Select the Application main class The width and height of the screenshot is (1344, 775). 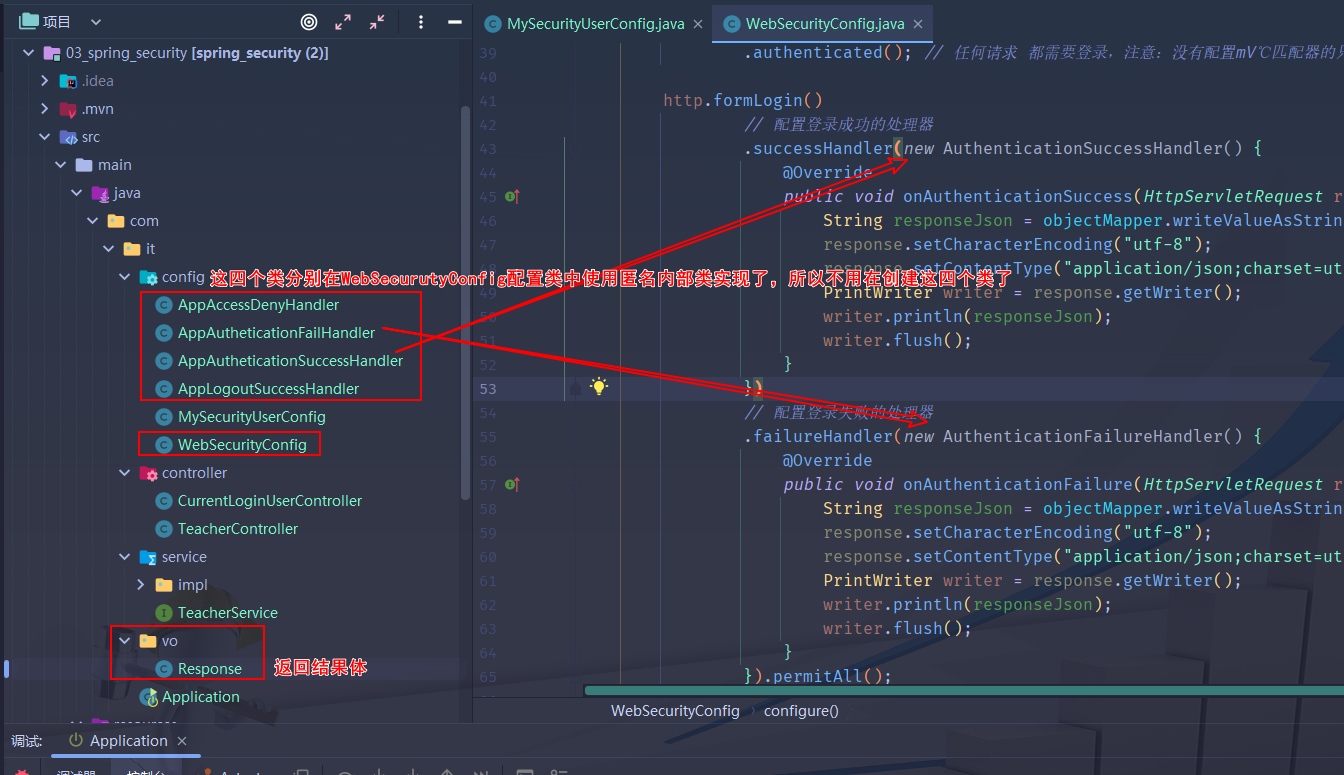tap(200, 697)
